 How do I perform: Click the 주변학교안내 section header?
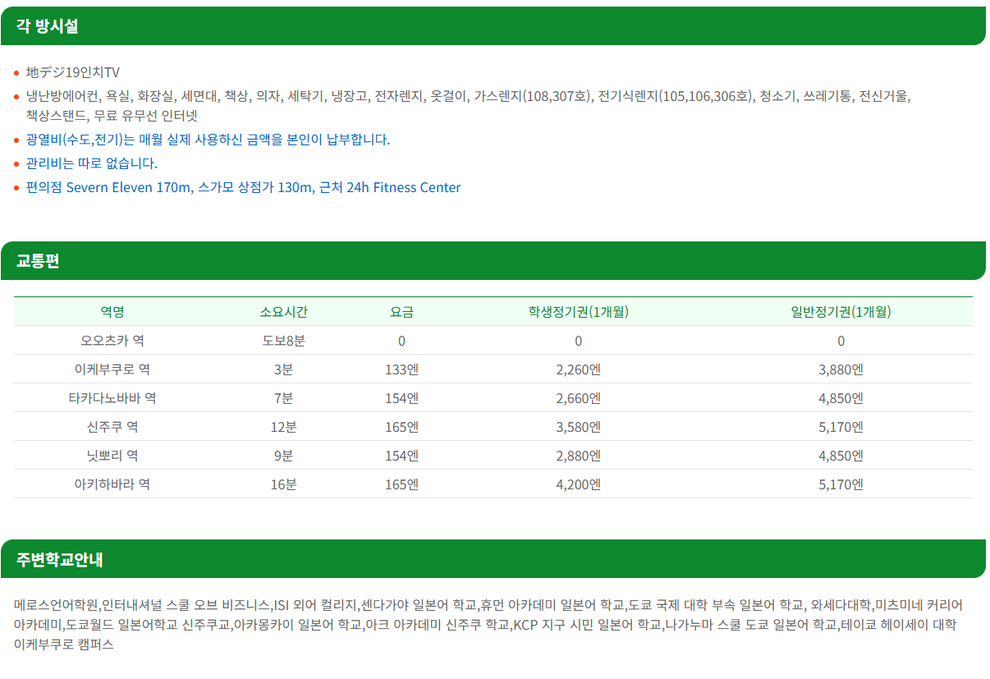pos(493,559)
